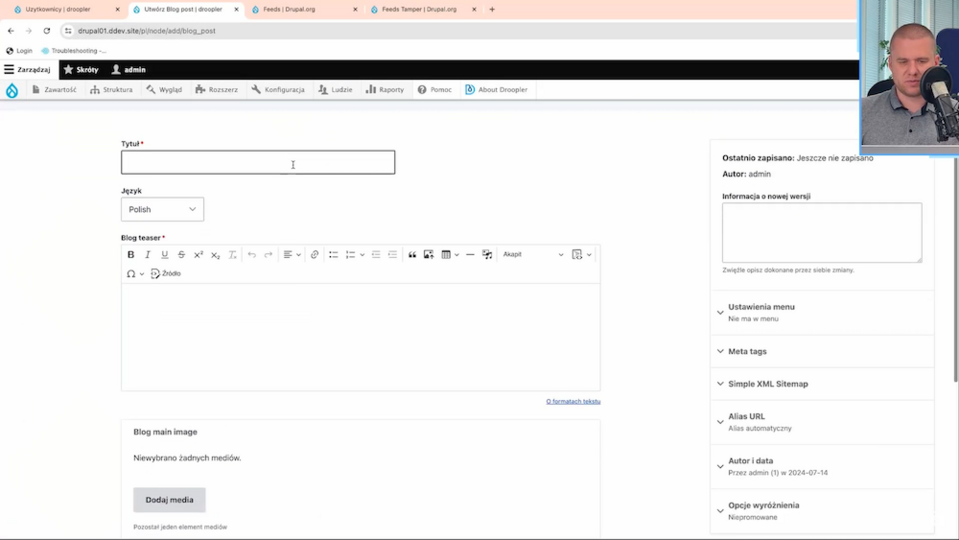Viewport: 959px width, 540px height.
Task: Open the O formatach tekstu link
Action: pos(573,401)
